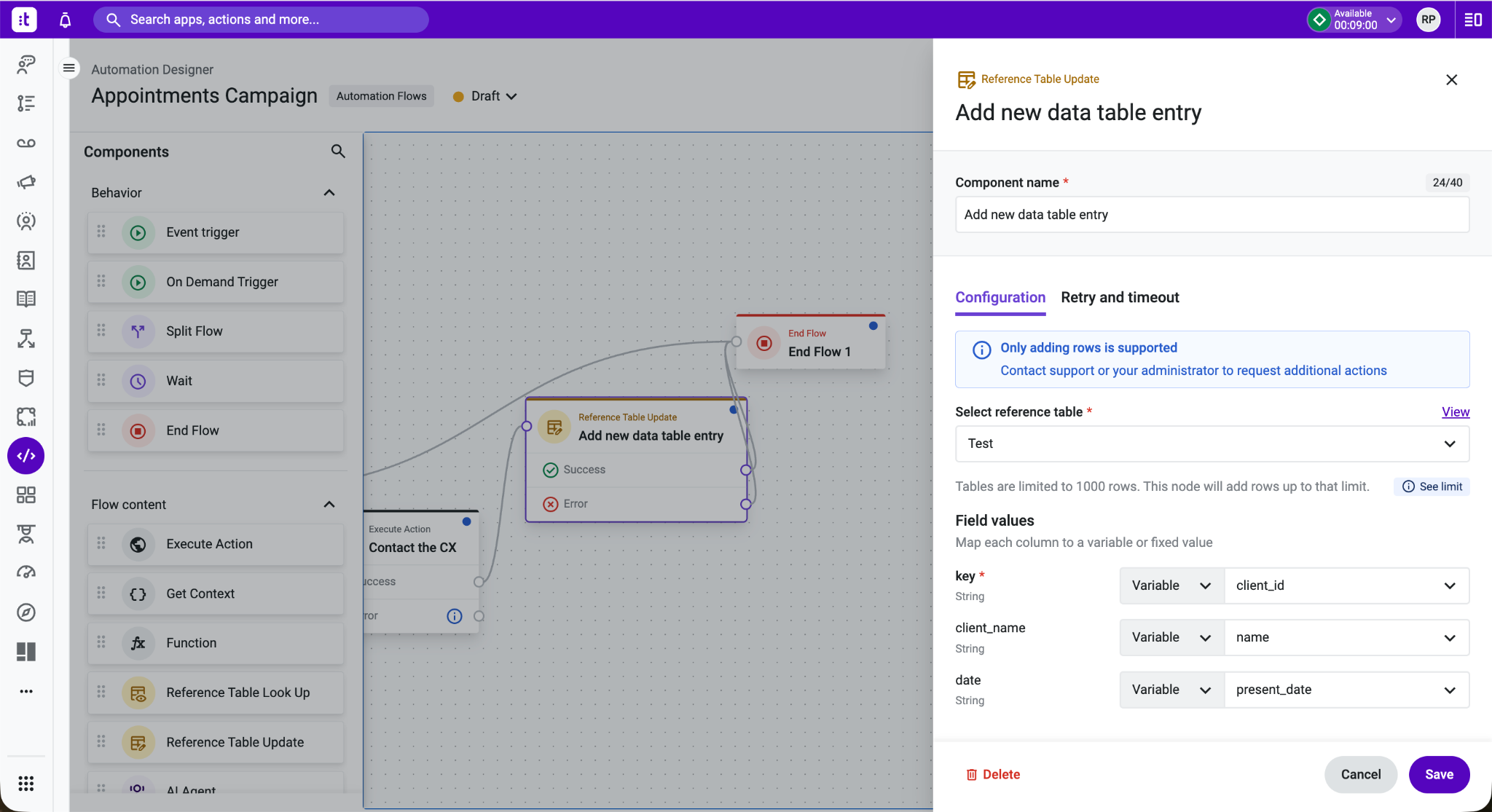This screenshot has height=812, width=1492.
Task: Collapse the Flow content section
Action: click(329, 504)
